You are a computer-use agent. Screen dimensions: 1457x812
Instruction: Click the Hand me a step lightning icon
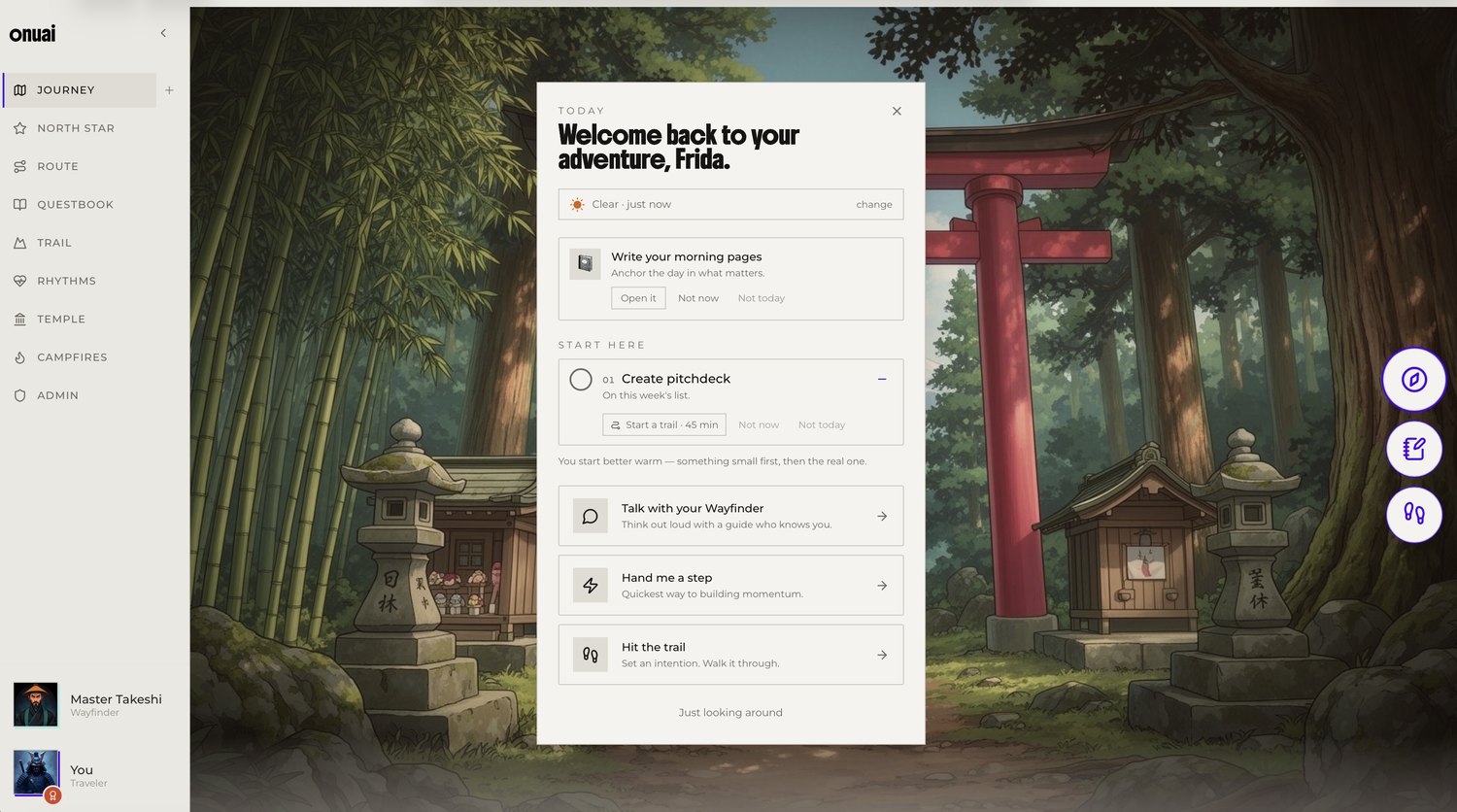(x=591, y=586)
